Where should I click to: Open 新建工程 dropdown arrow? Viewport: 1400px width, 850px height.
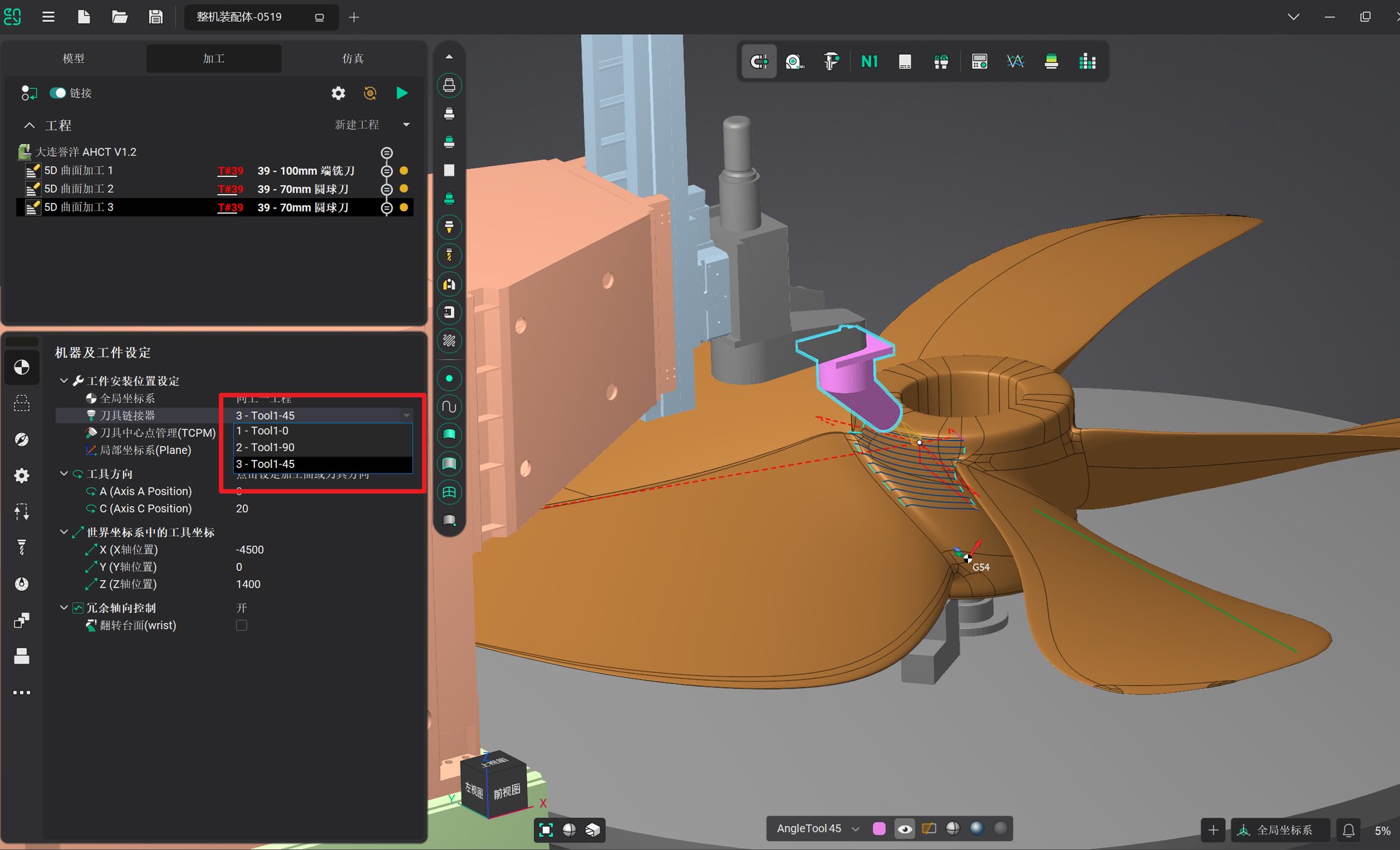click(x=406, y=124)
